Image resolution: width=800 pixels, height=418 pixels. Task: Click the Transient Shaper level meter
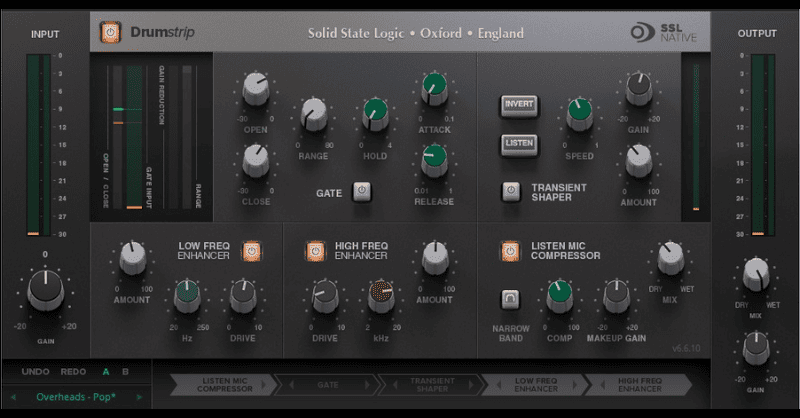[696, 137]
